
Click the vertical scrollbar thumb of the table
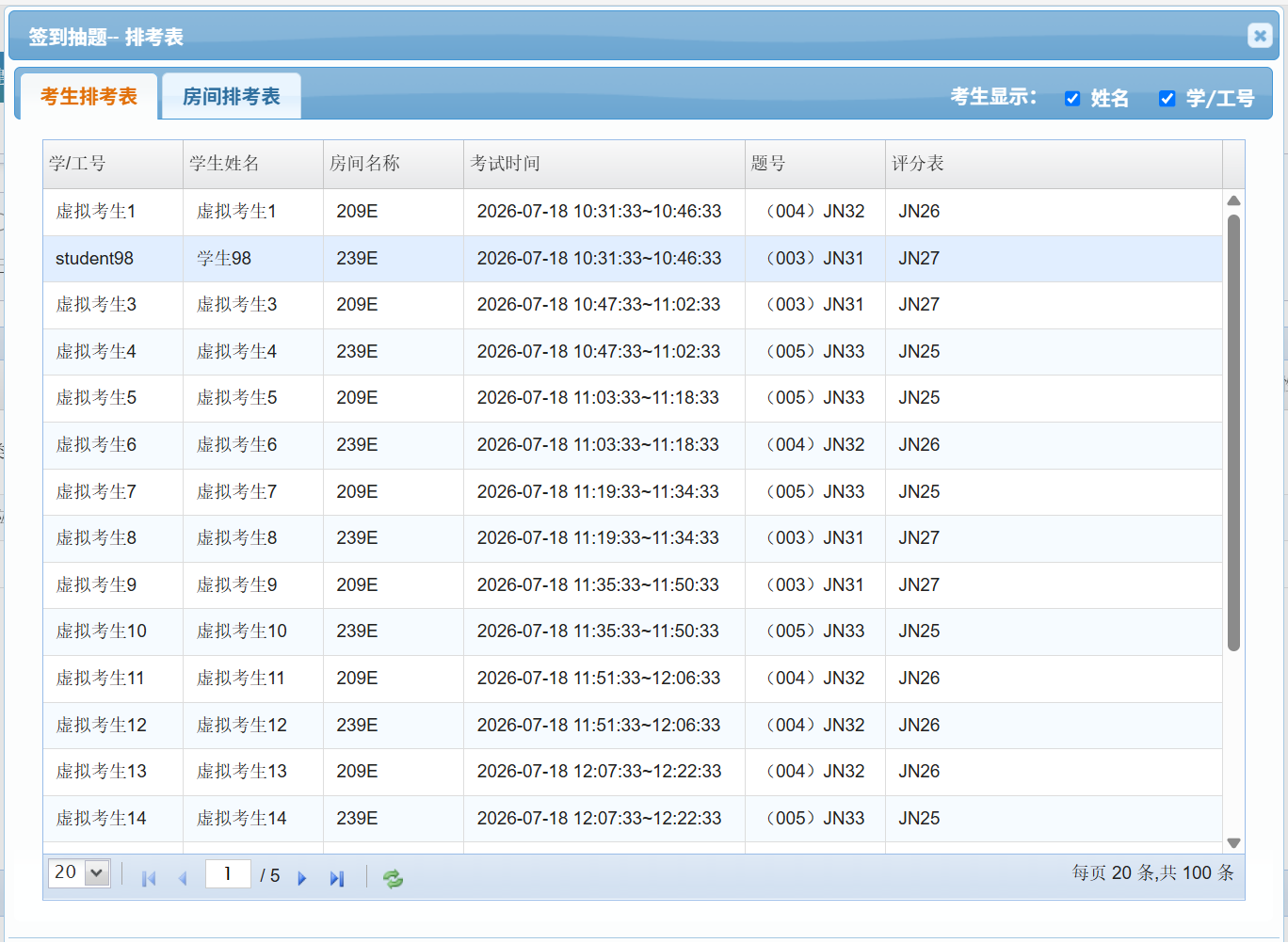click(1233, 433)
